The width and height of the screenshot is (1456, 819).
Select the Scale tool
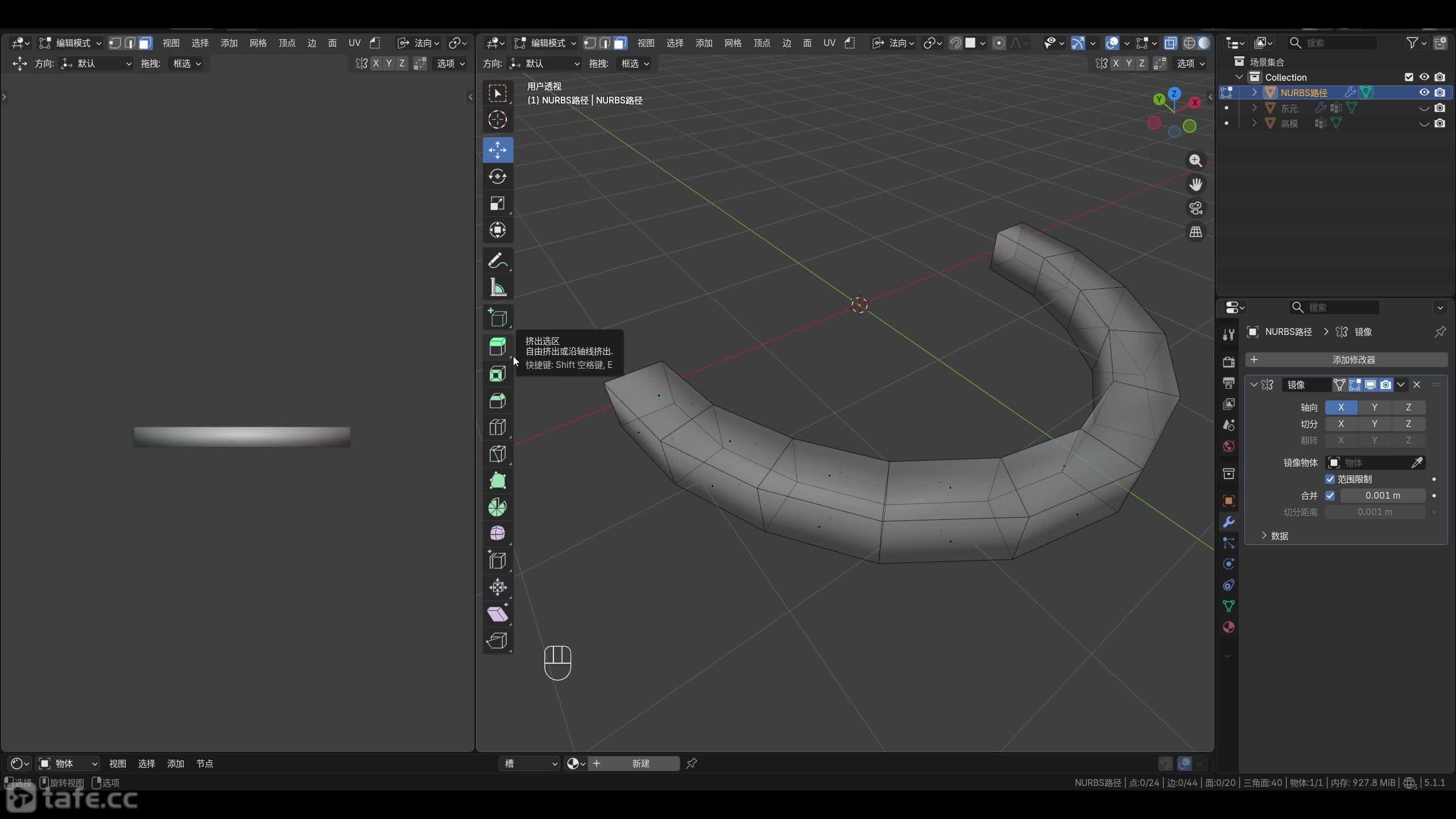(x=498, y=204)
